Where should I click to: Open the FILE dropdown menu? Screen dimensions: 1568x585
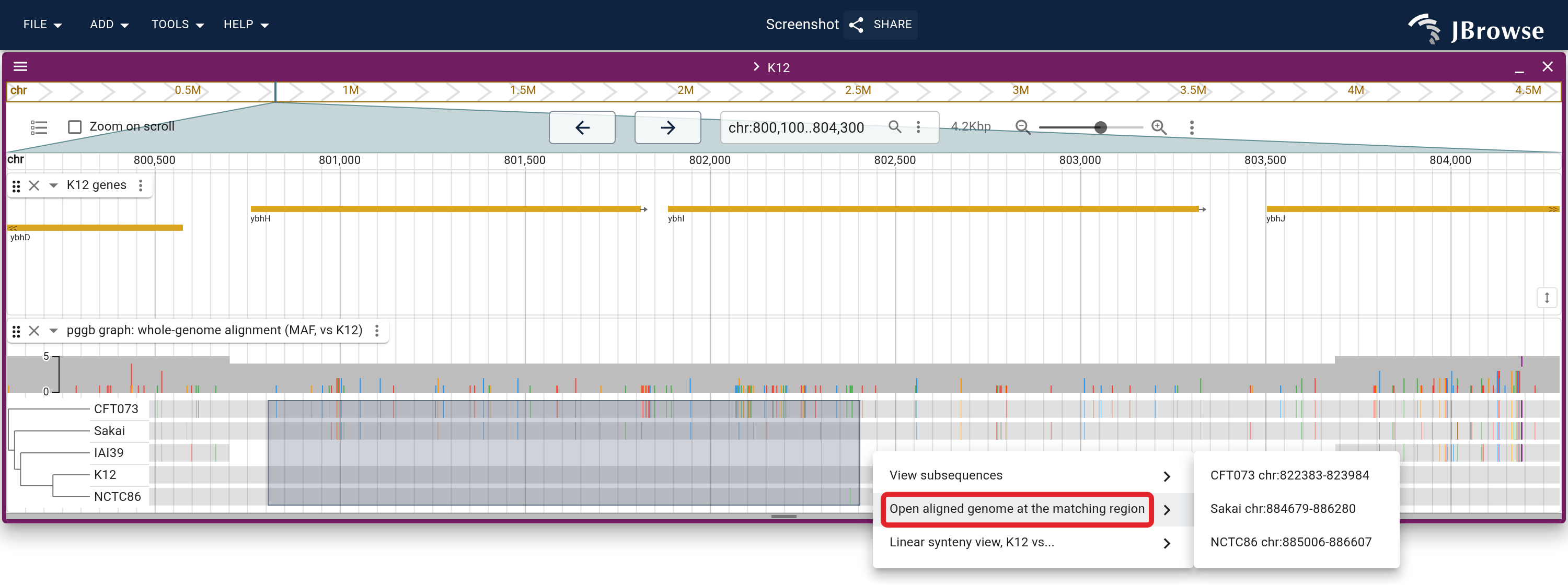(x=42, y=25)
